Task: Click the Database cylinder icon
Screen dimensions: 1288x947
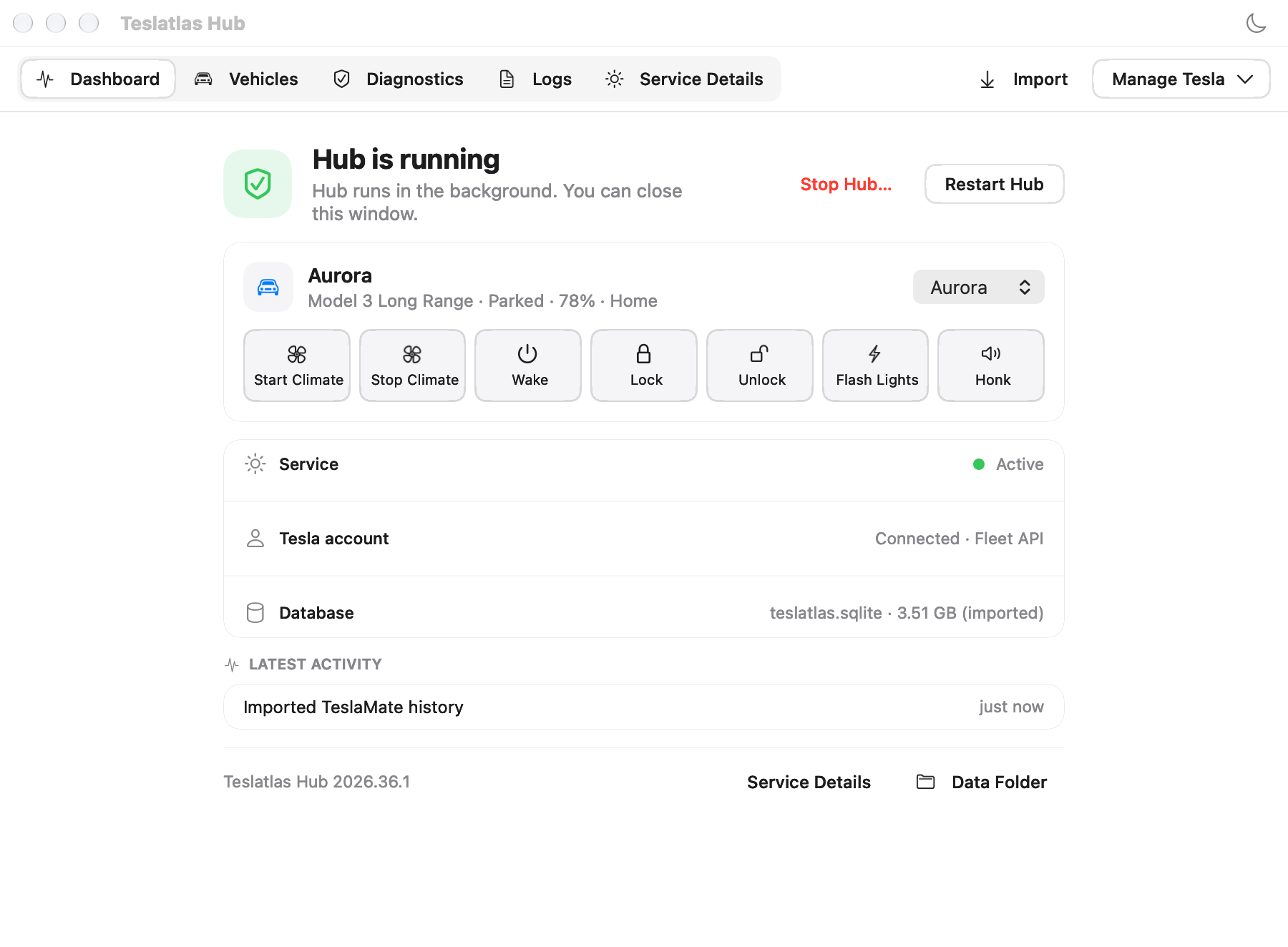Action: click(x=255, y=613)
